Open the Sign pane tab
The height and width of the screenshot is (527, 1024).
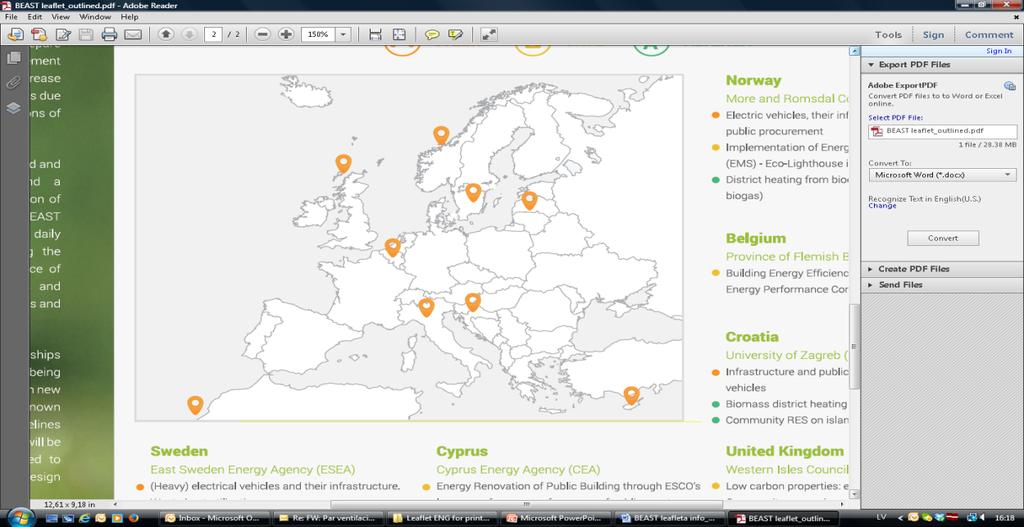tap(933, 35)
